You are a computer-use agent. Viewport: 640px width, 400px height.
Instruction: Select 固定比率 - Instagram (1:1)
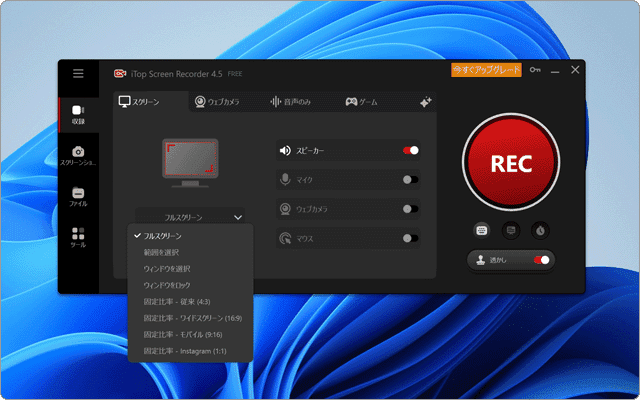coord(190,351)
